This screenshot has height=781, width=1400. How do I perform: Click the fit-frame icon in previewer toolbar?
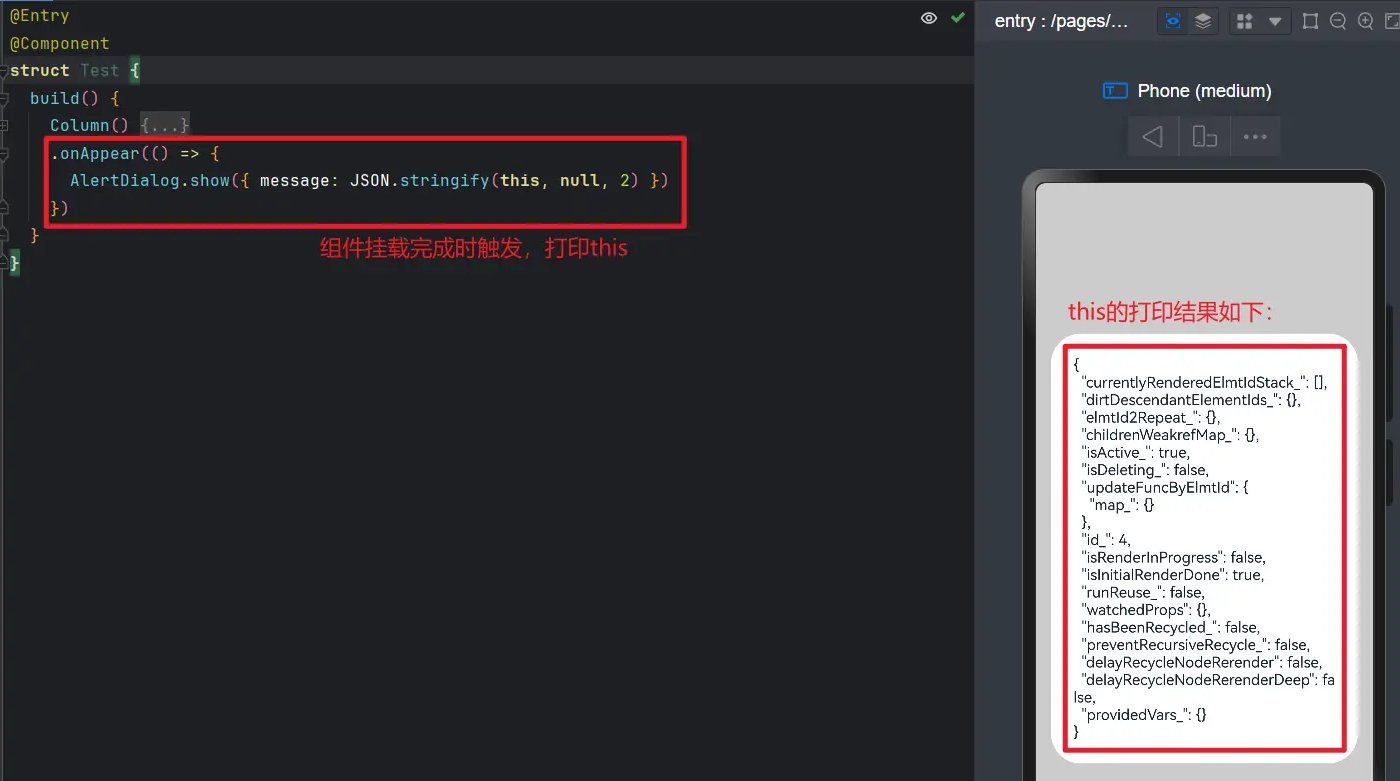[x=1310, y=21]
